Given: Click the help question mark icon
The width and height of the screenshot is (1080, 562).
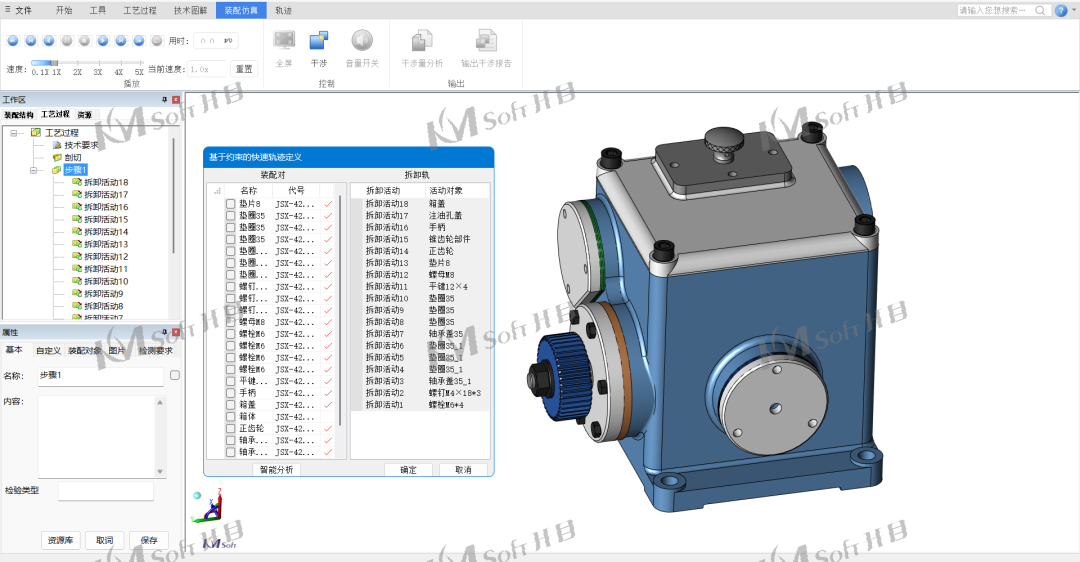Looking at the screenshot, I should coord(1061,10).
